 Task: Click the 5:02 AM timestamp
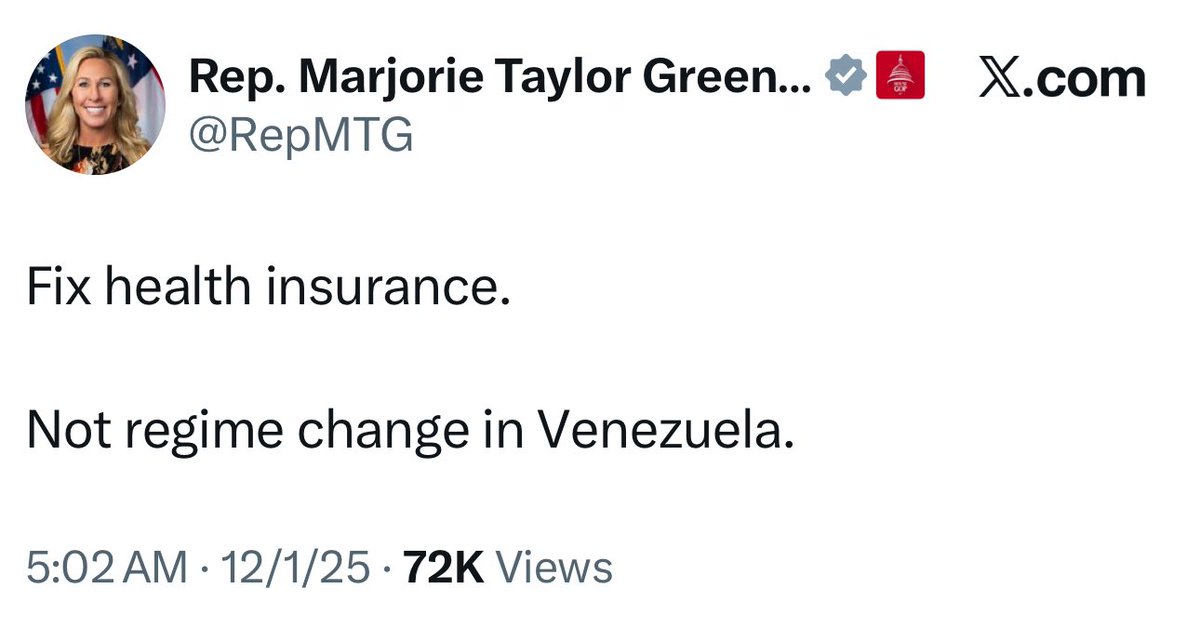pyautogui.click(x=107, y=568)
